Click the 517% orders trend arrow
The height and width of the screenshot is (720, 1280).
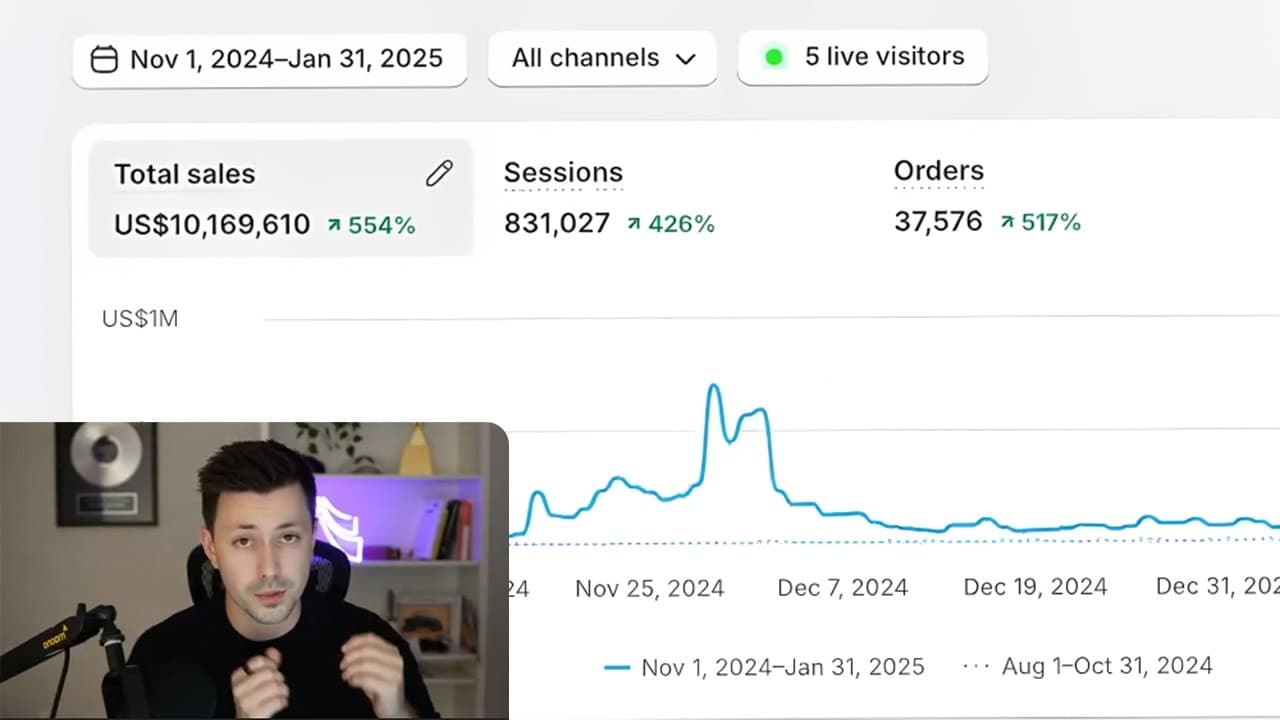1008,222
